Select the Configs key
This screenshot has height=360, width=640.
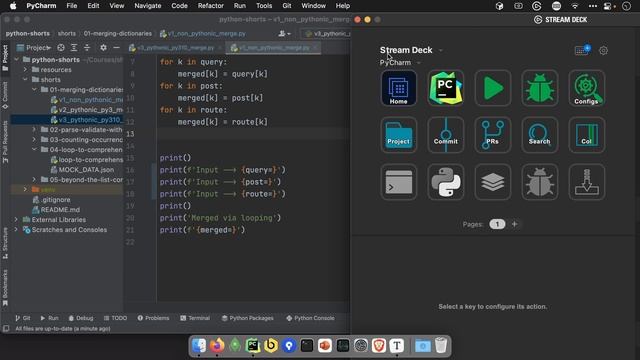point(587,88)
